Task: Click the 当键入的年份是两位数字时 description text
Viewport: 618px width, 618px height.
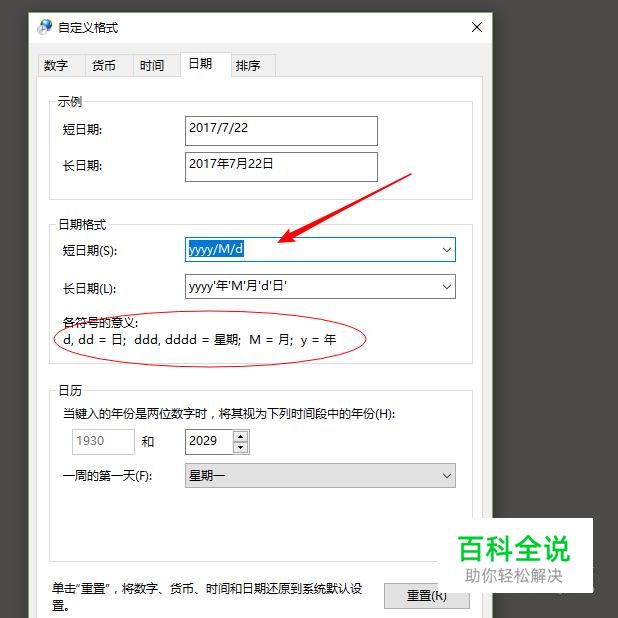Action: pos(229,413)
